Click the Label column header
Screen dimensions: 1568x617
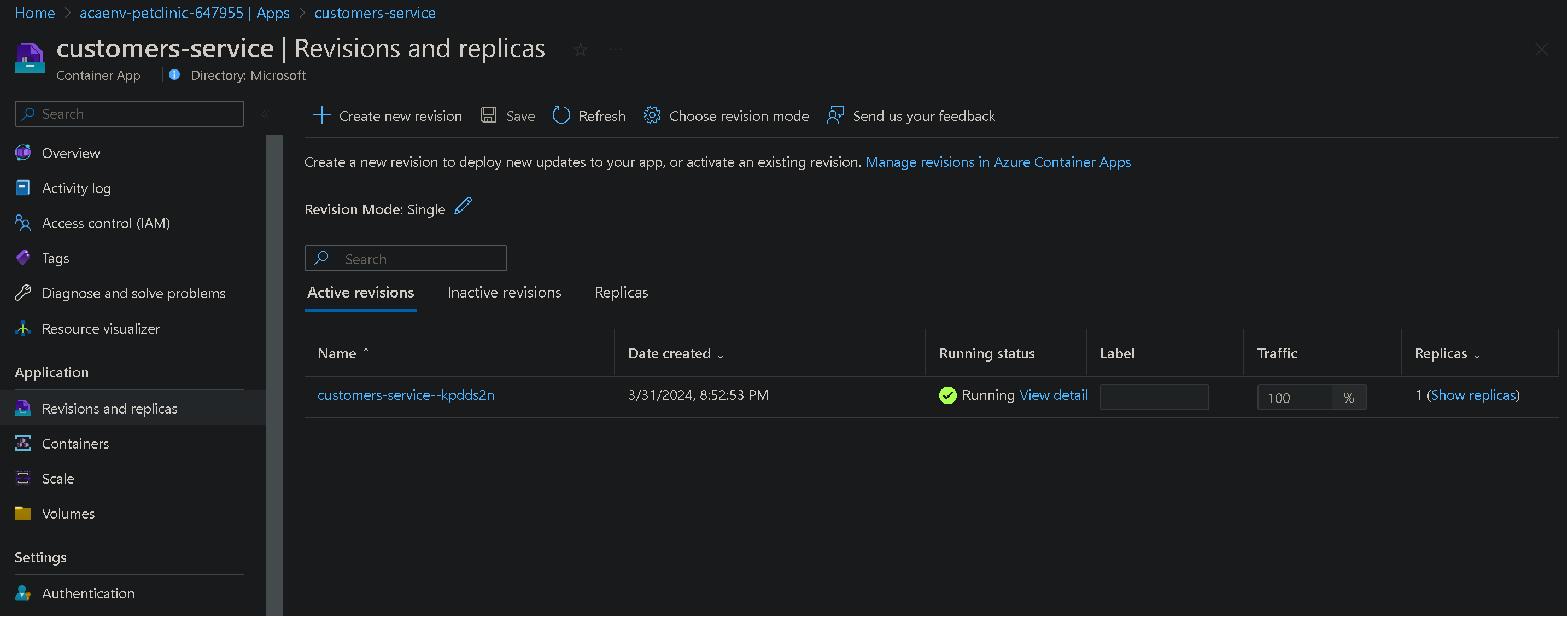pos(1117,353)
